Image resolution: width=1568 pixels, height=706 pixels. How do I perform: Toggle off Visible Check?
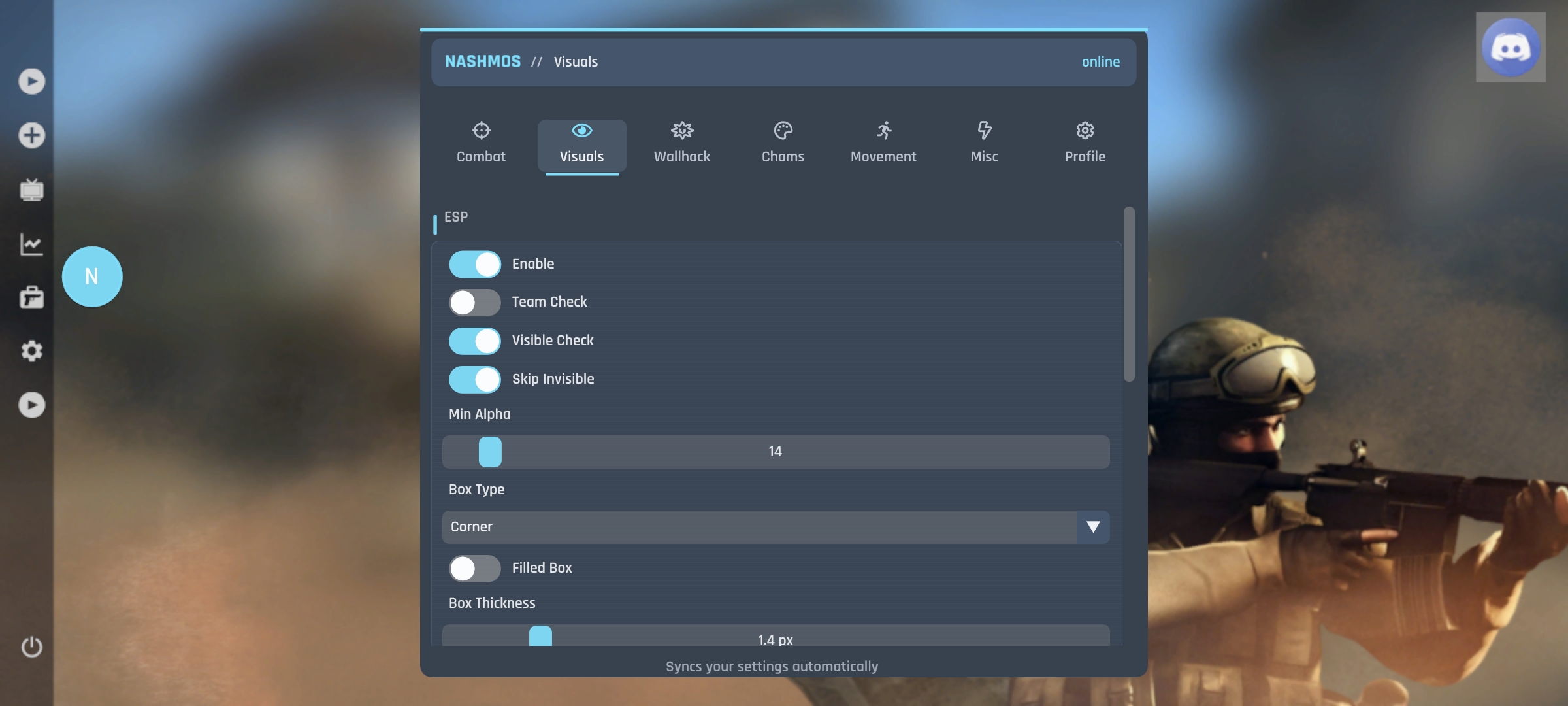(x=475, y=341)
